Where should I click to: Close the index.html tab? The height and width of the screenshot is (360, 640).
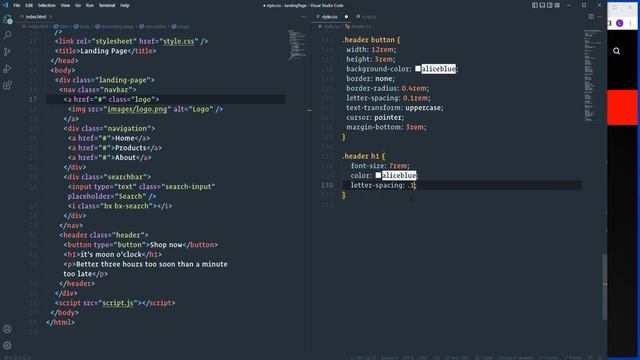tap(51, 17)
